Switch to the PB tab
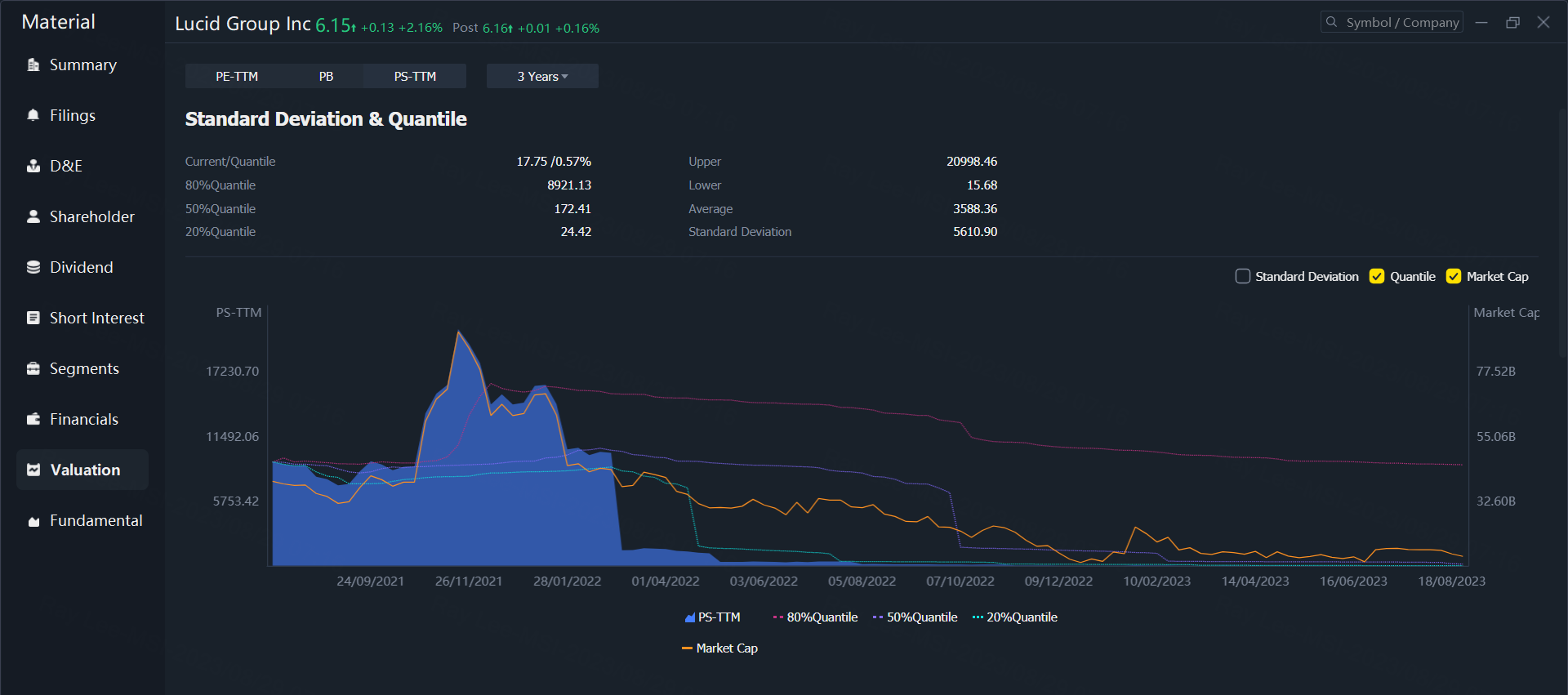 pos(326,76)
